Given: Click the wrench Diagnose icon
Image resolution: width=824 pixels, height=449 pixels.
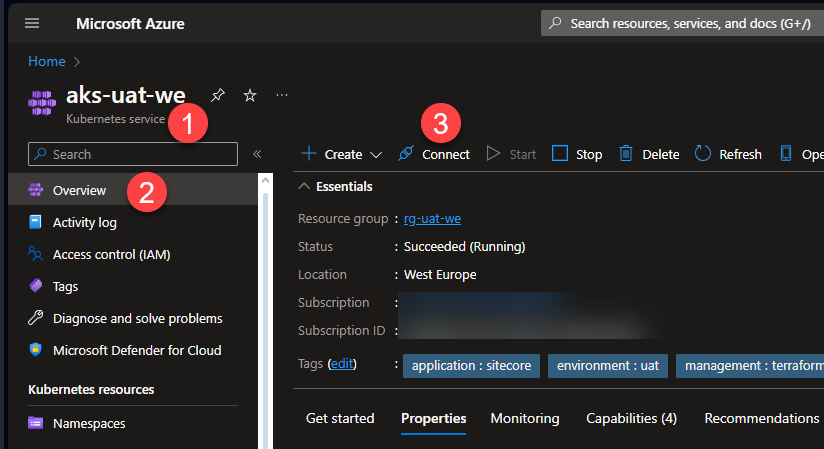Looking at the screenshot, I should [35, 318].
